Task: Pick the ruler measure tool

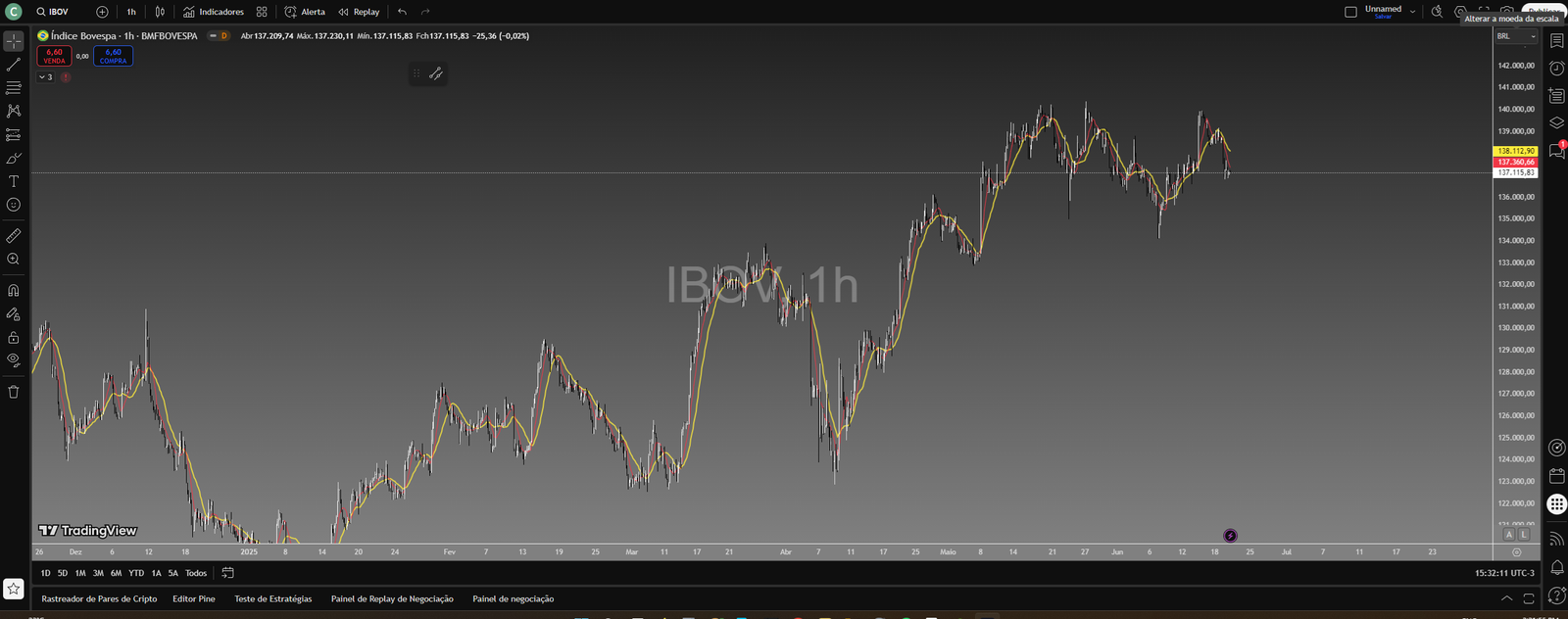Action: pos(14,236)
